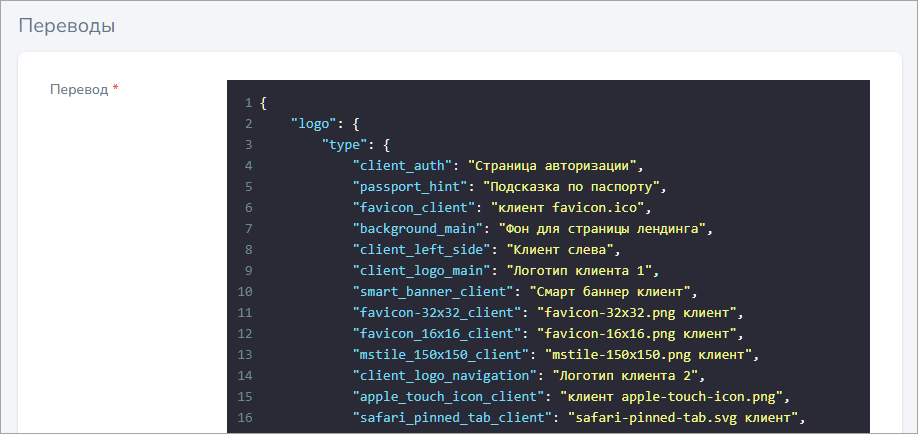Viewport: 918px width, 434px height.
Task: Click the "Перевод" field label
Action: 79,89
